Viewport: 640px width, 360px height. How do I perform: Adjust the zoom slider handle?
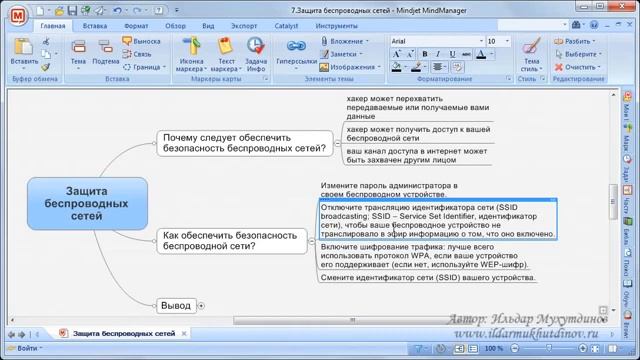(x=549, y=349)
